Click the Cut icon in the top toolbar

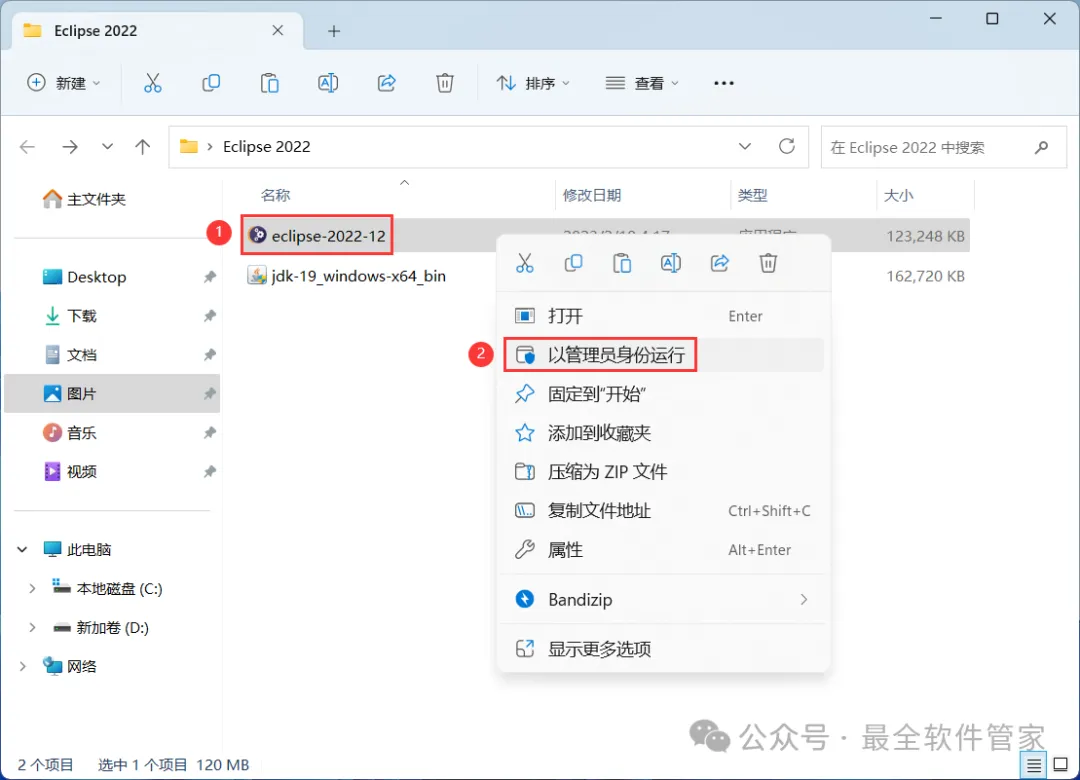(152, 83)
